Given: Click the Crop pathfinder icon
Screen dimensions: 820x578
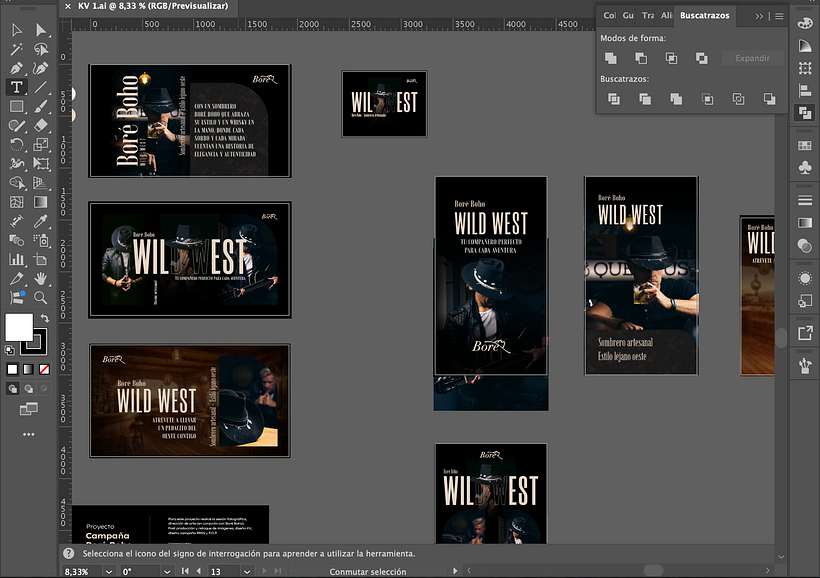Looking at the screenshot, I should (707, 99).
